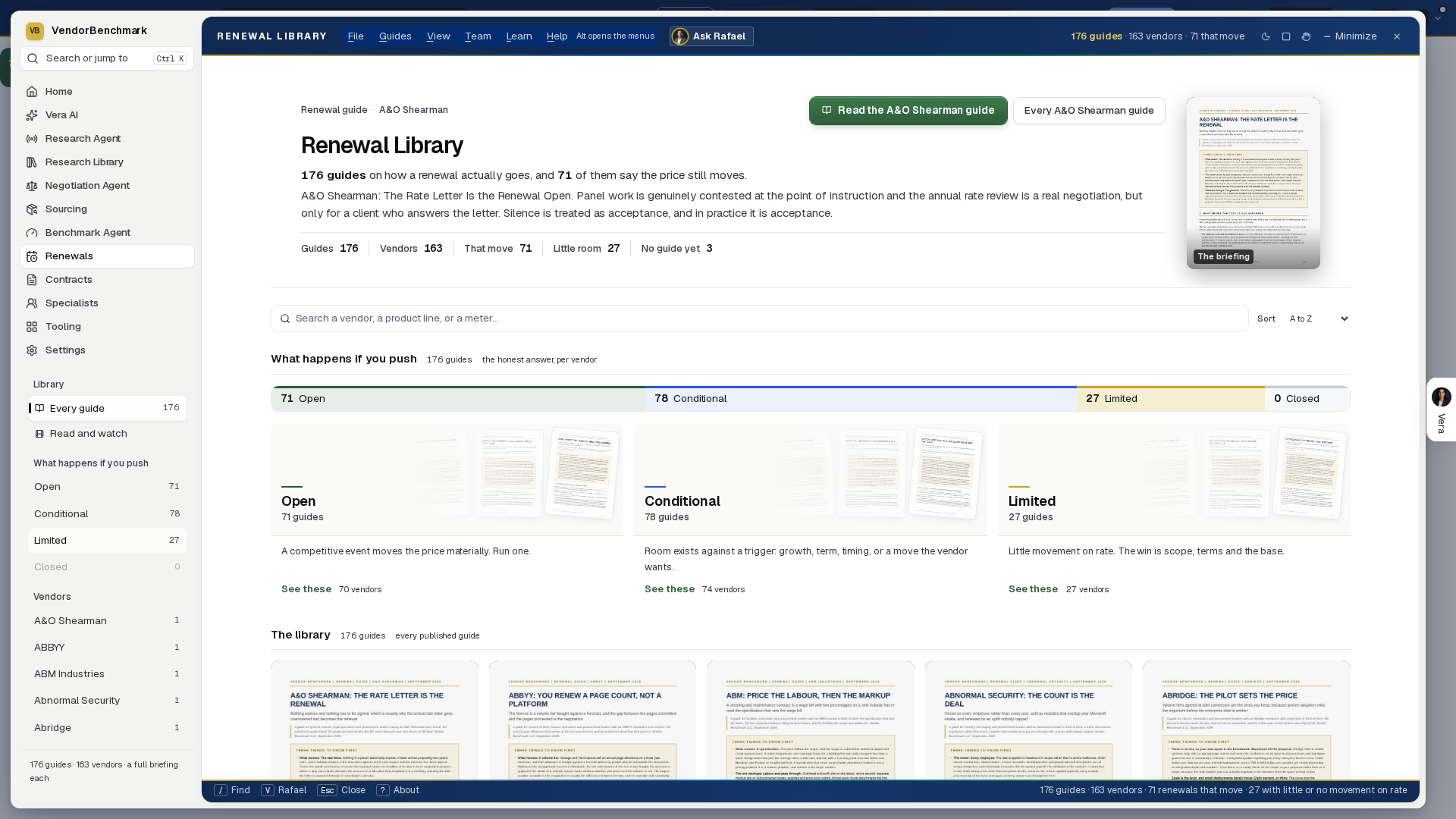Open the ABM guide thumbnail card
Viewport: 1456px width, 819px height.
810,720
